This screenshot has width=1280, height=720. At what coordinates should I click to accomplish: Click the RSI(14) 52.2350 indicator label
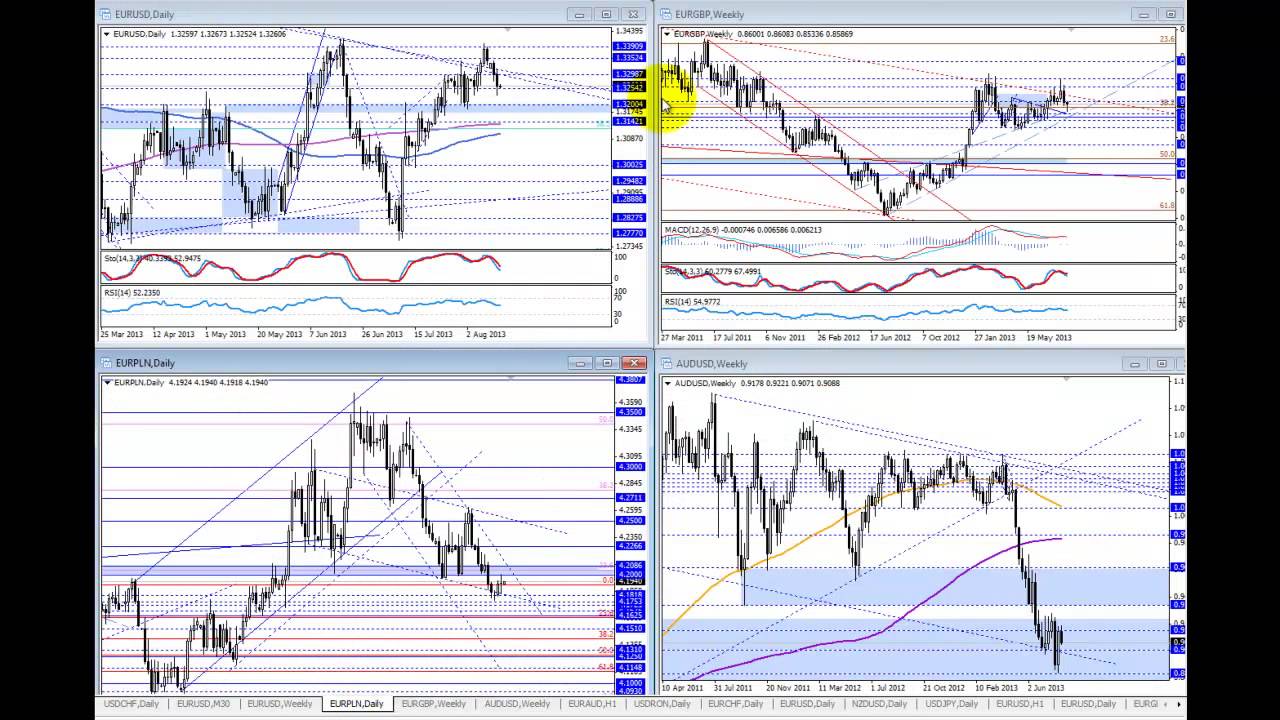tap(131, 293)
